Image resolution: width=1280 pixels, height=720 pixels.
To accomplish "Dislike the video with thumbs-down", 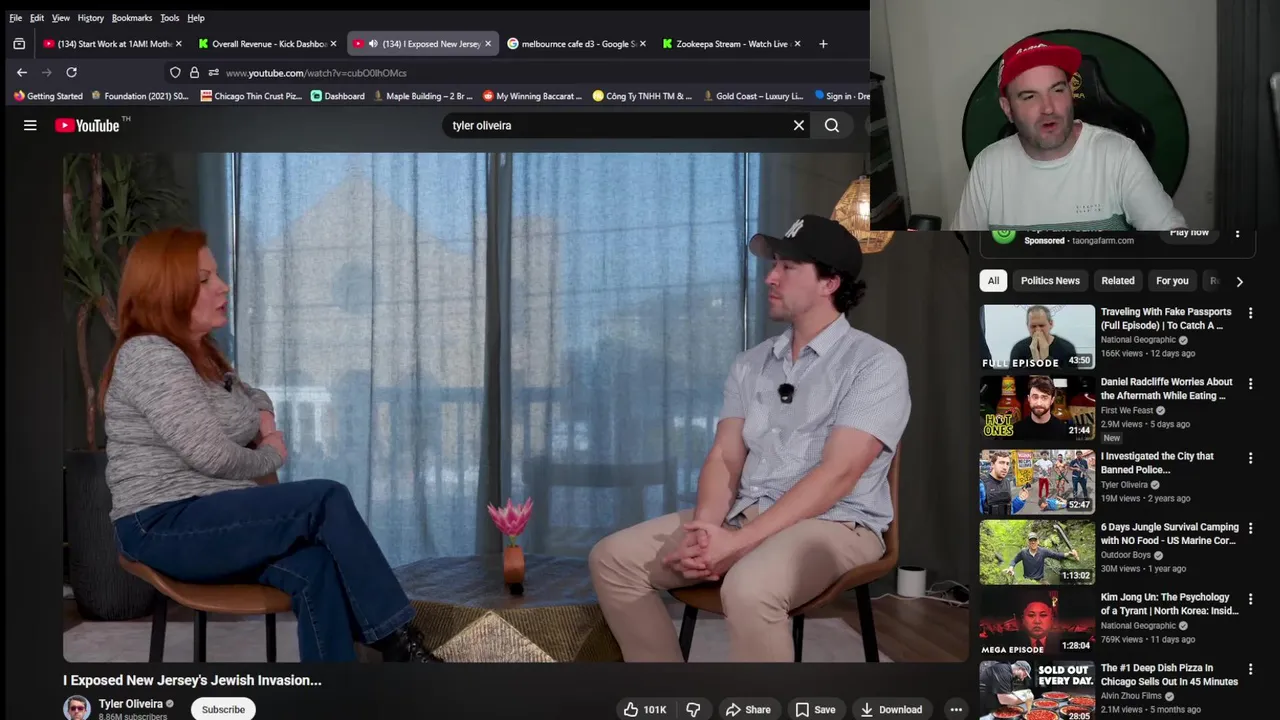I will coord(693,709).
